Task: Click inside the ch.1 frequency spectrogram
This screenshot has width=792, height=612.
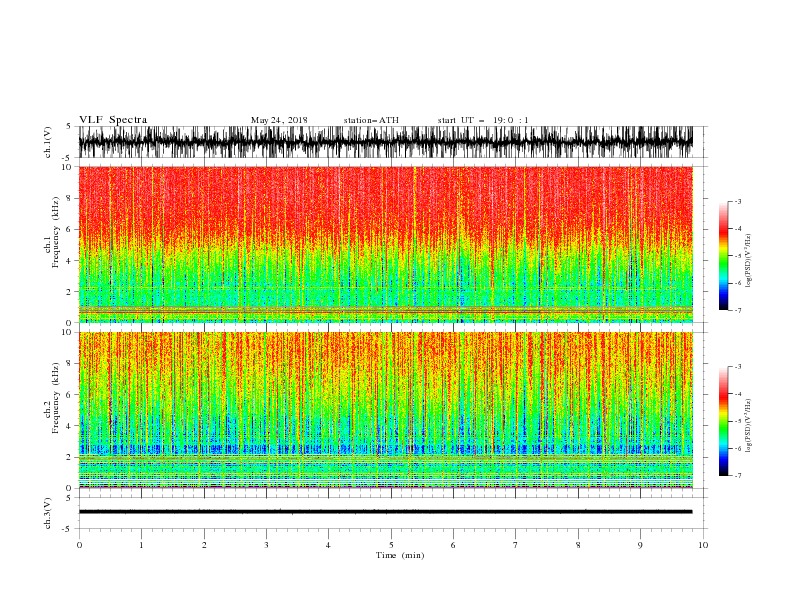Action: [x=385, y=244]
